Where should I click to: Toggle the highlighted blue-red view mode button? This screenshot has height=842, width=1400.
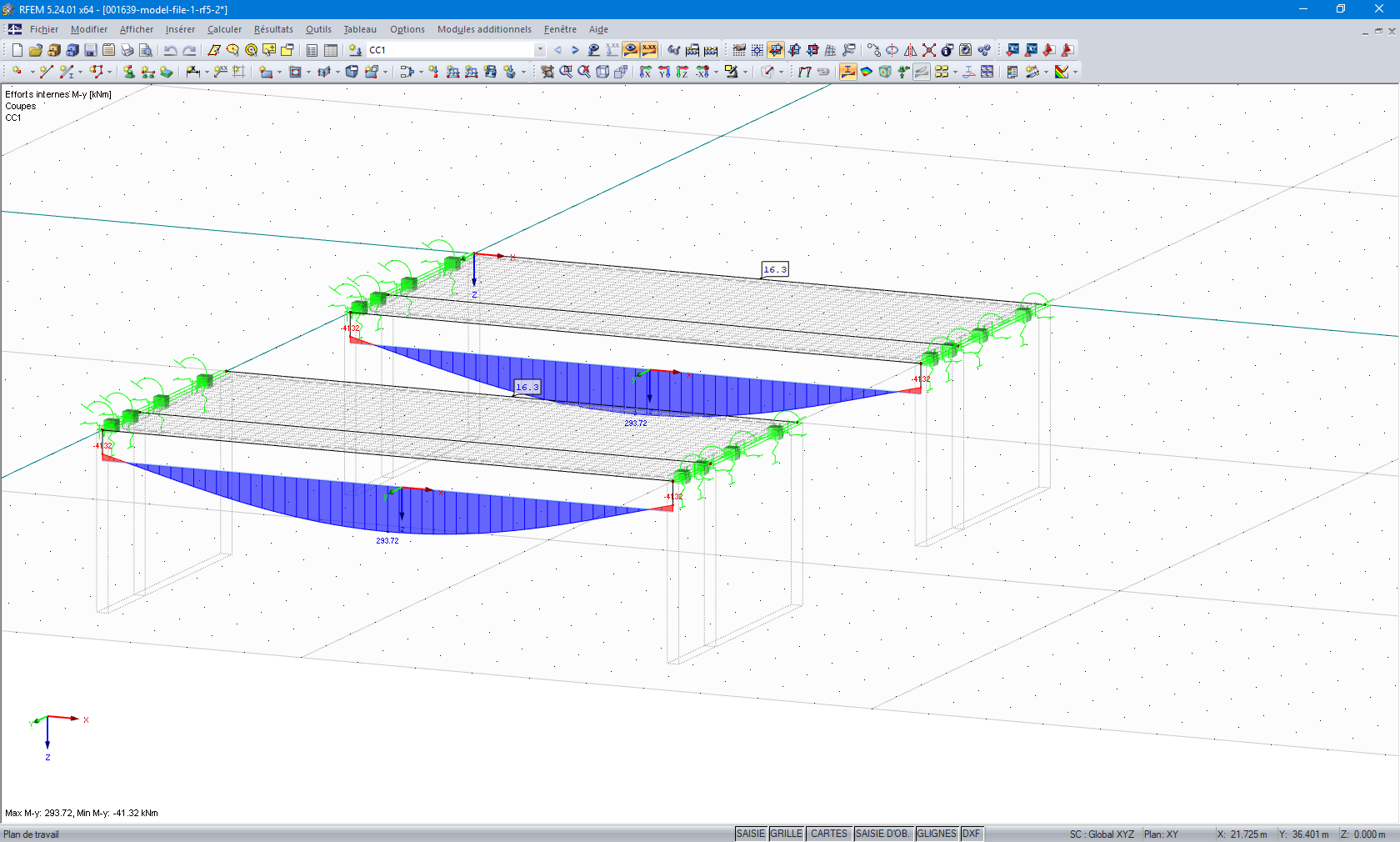pyautogui.click(x=776, y=50)
